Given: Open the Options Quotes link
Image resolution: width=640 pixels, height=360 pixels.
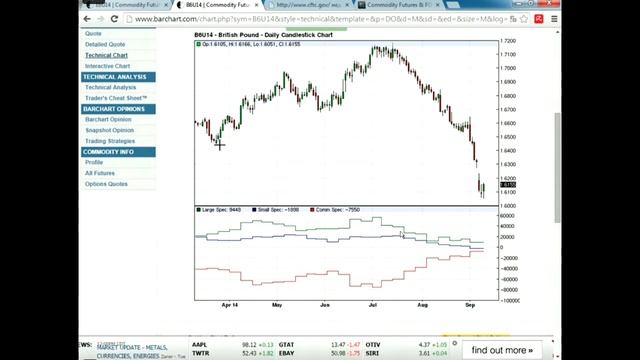Looking at the screenshot, I should tap(106, 184).
